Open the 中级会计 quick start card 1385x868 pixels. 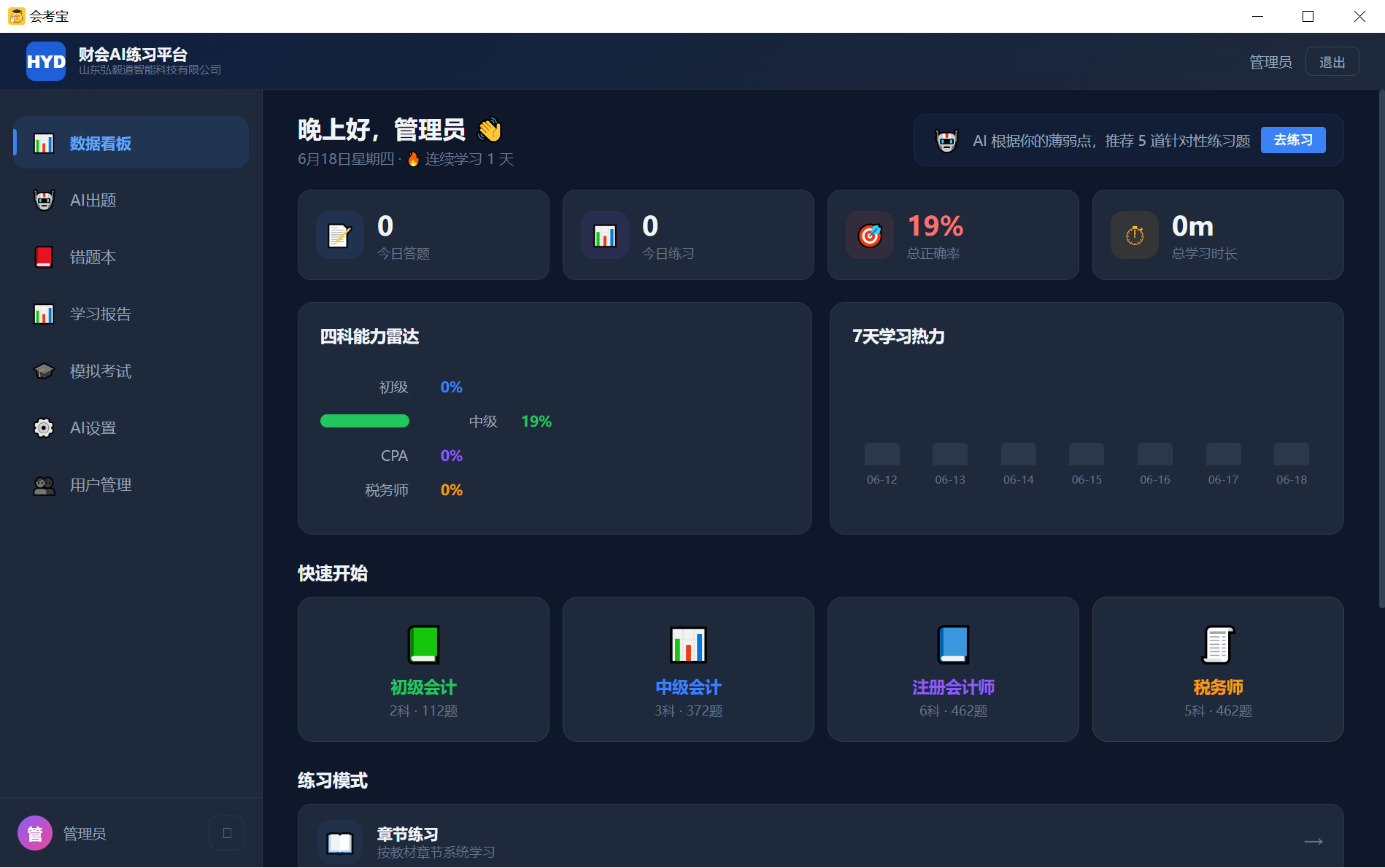coord(688,669)
